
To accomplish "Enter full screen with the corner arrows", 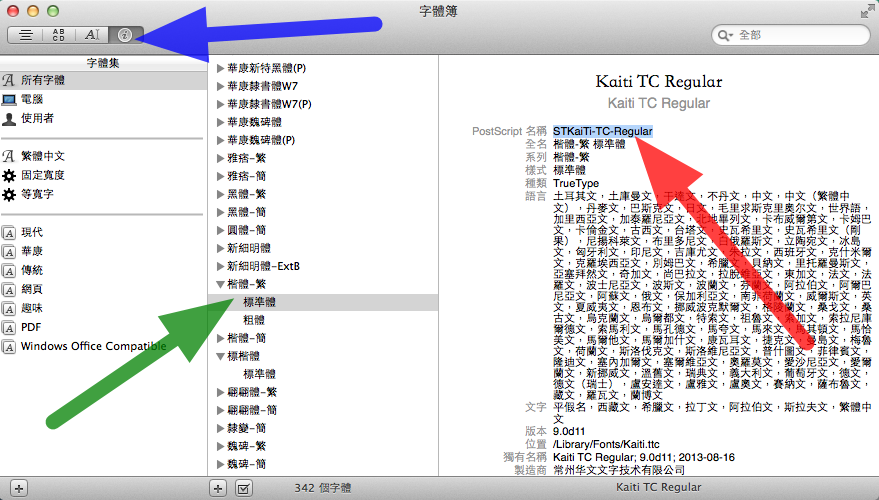I will (x=867, y=11).
